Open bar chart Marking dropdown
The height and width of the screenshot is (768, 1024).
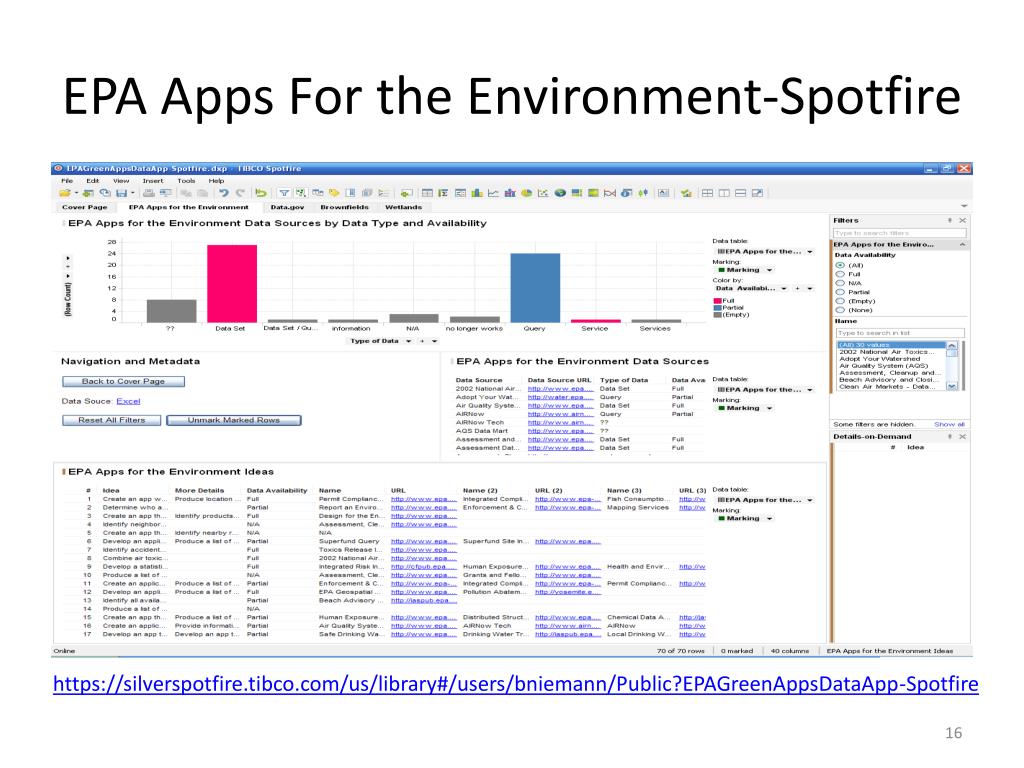pyautogui.click(x=745, y=270)
